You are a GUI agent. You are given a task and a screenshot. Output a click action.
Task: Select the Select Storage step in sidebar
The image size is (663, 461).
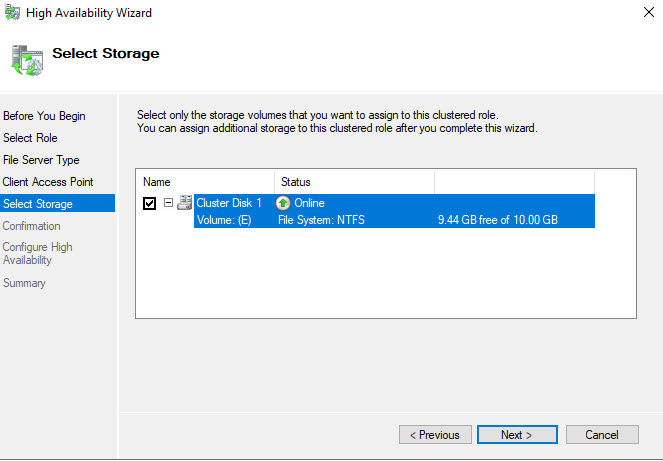click(38, 204)
